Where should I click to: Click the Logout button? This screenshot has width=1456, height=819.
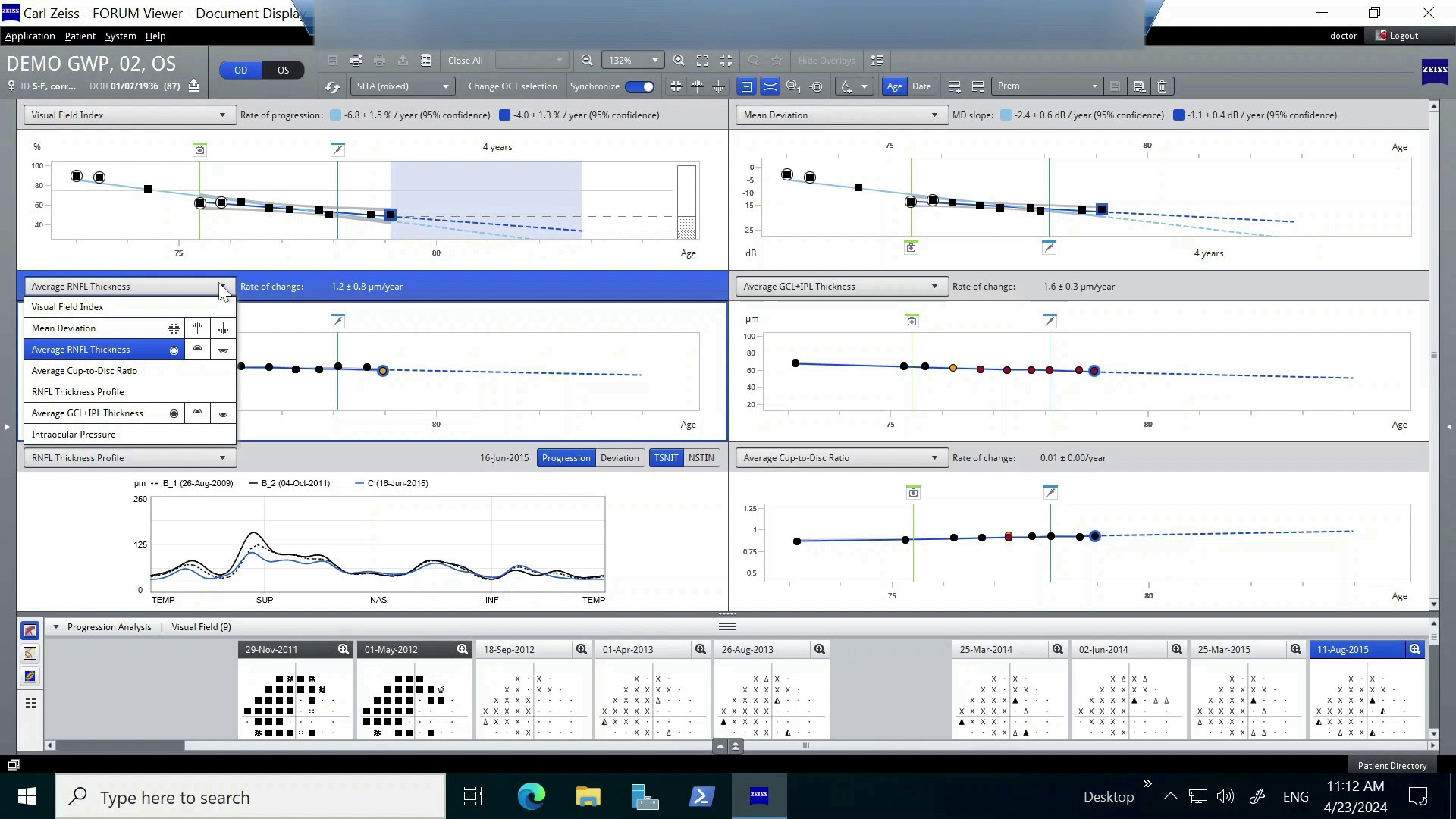(x=1398, y=36)
